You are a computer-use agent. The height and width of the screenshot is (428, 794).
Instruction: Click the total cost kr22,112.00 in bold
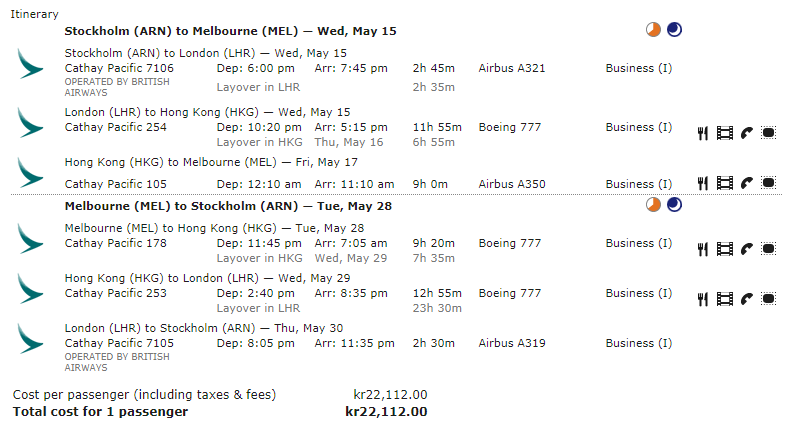tap(386, 411)
